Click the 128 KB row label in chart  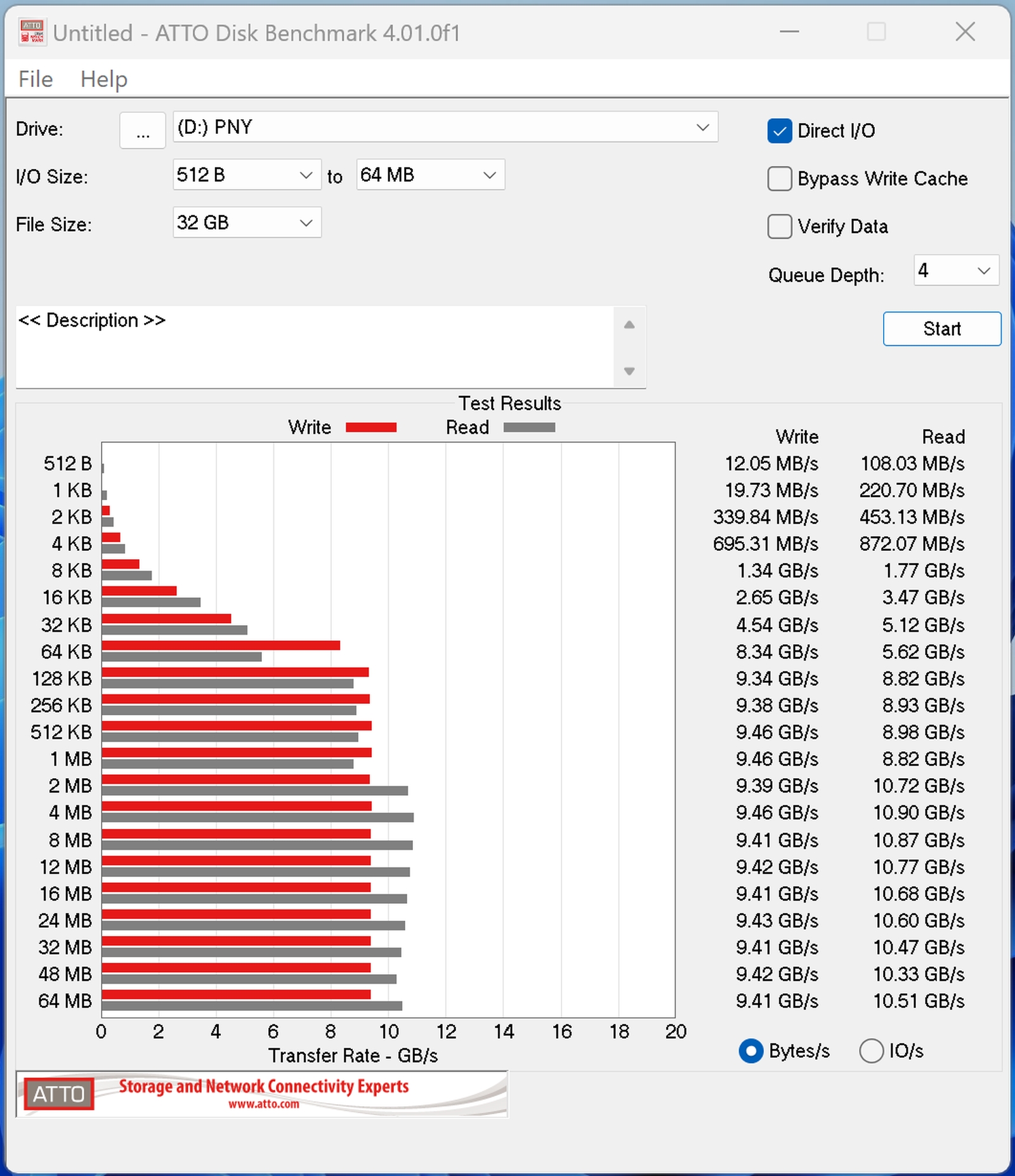click(x=62, y=679)
